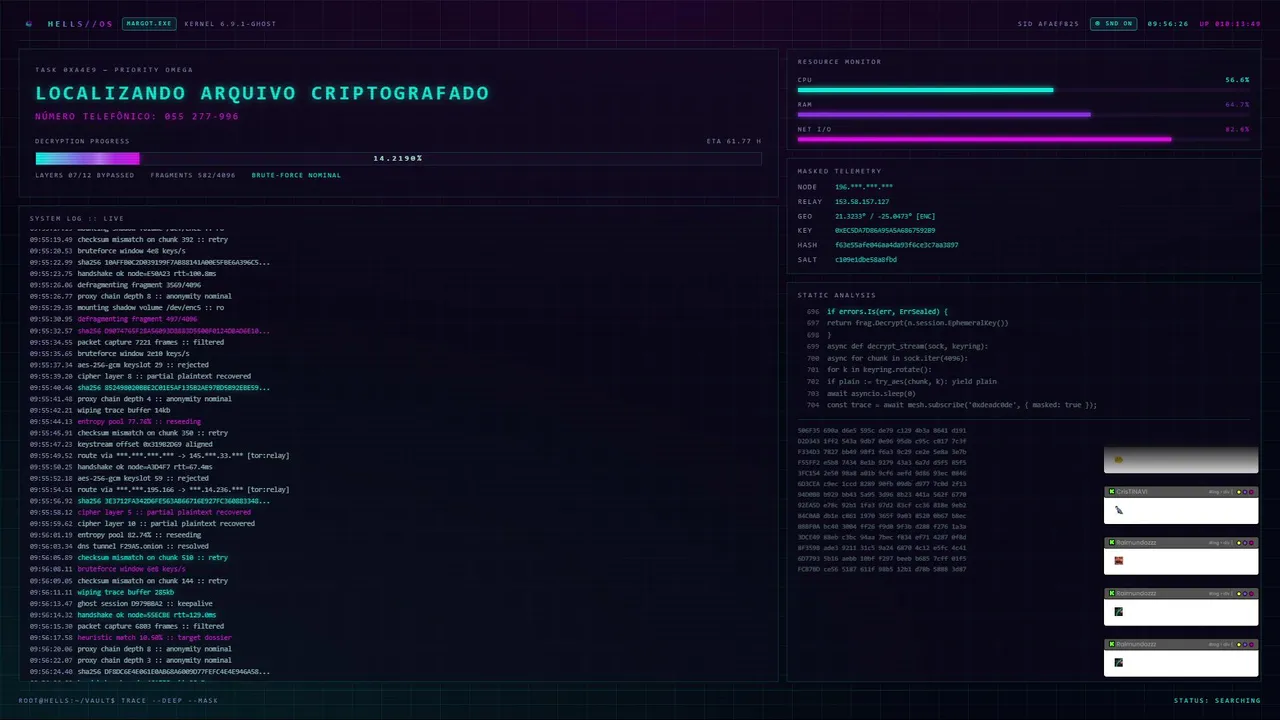
Task: Click the UP 010:13:49 uptime counter
Action: (1230, 23)
